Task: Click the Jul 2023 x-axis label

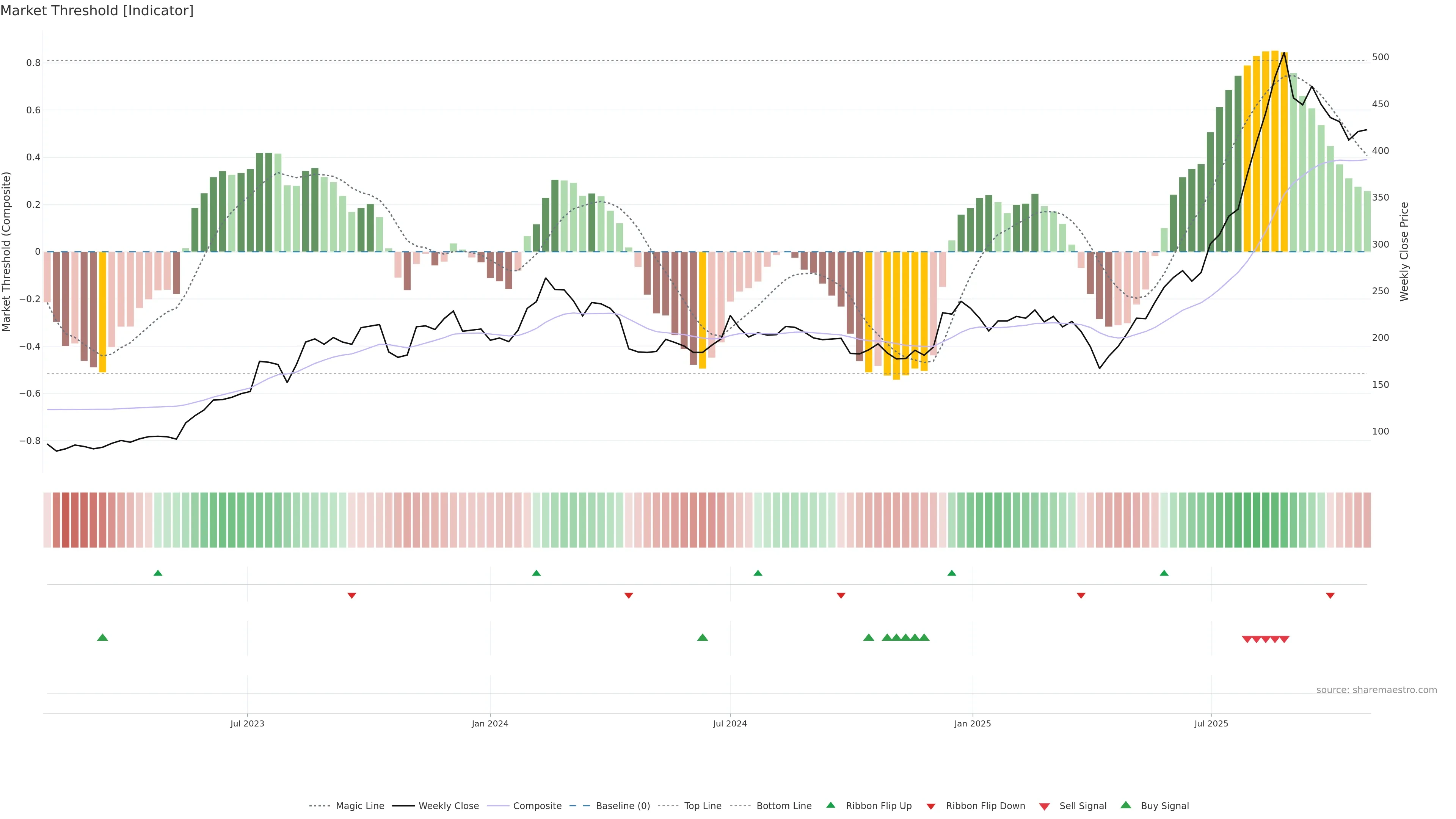Action: [x=247, y=723]
